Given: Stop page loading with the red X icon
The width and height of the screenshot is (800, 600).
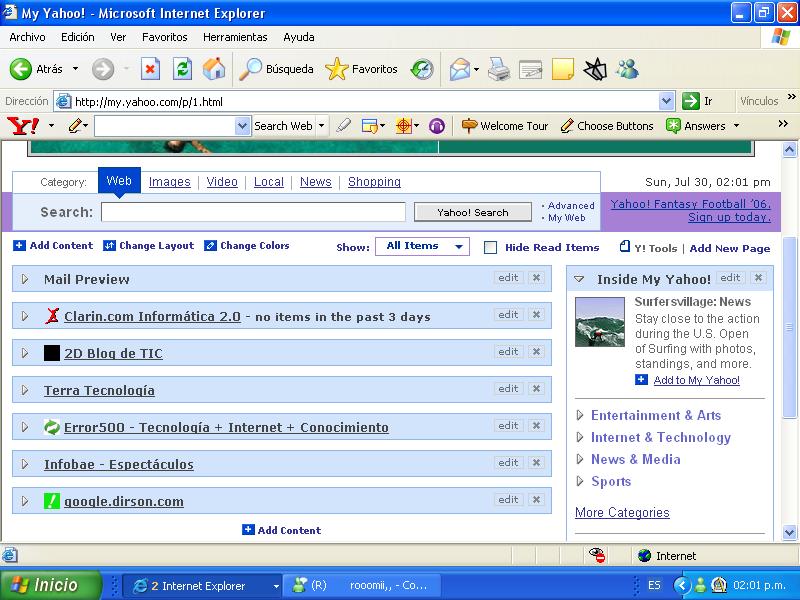Looking at the screenshot, I should 150,69.
